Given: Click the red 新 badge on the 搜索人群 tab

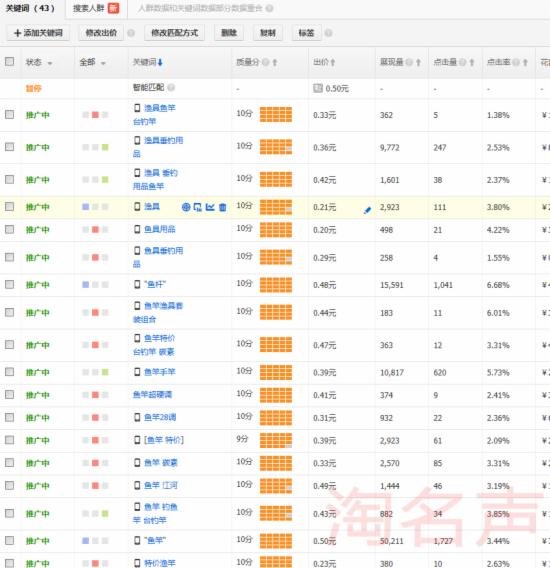Looking at the screenshot, I should click(x=114, y=8).
